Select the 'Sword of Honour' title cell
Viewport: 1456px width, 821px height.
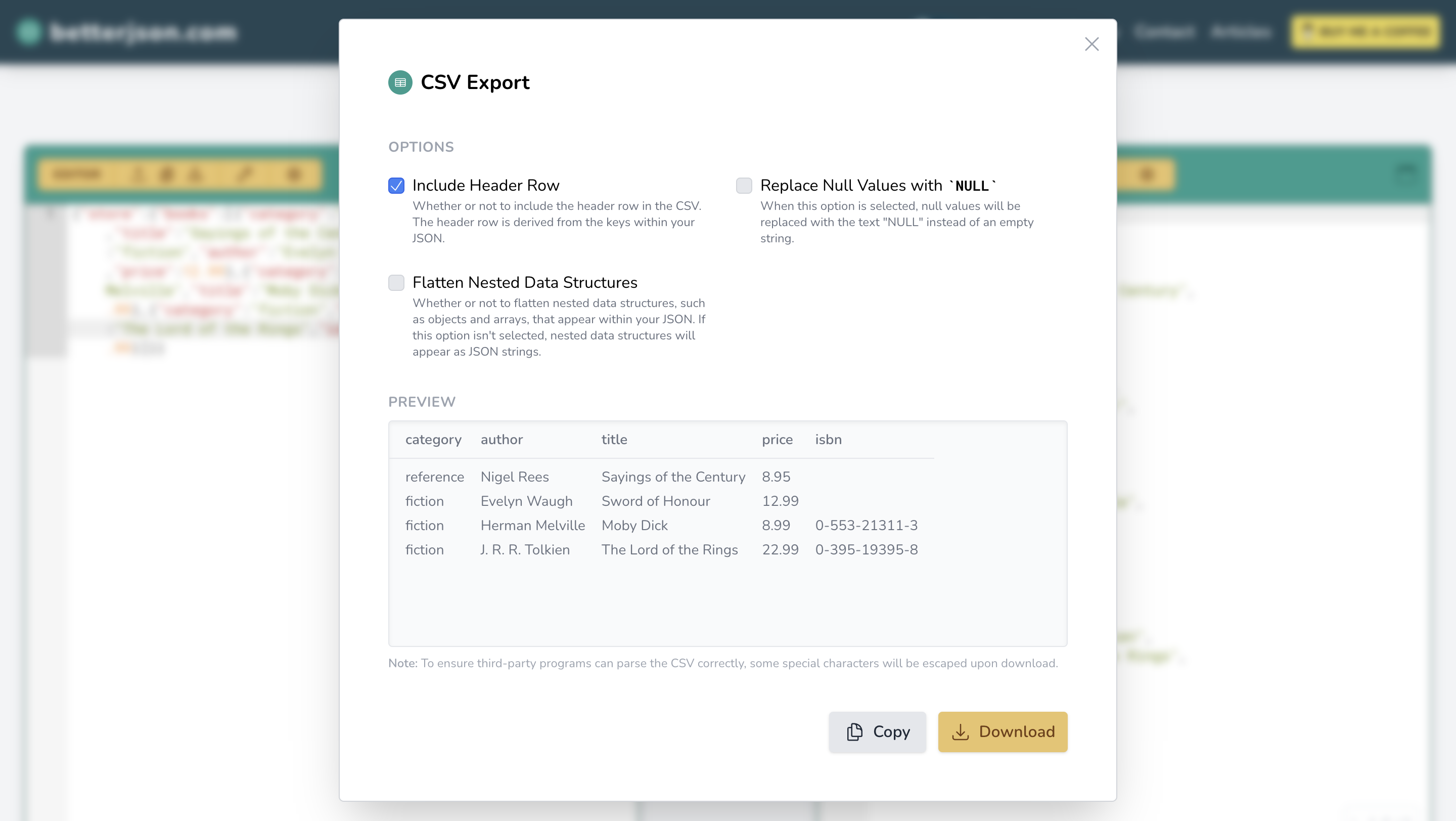point(656,501)
